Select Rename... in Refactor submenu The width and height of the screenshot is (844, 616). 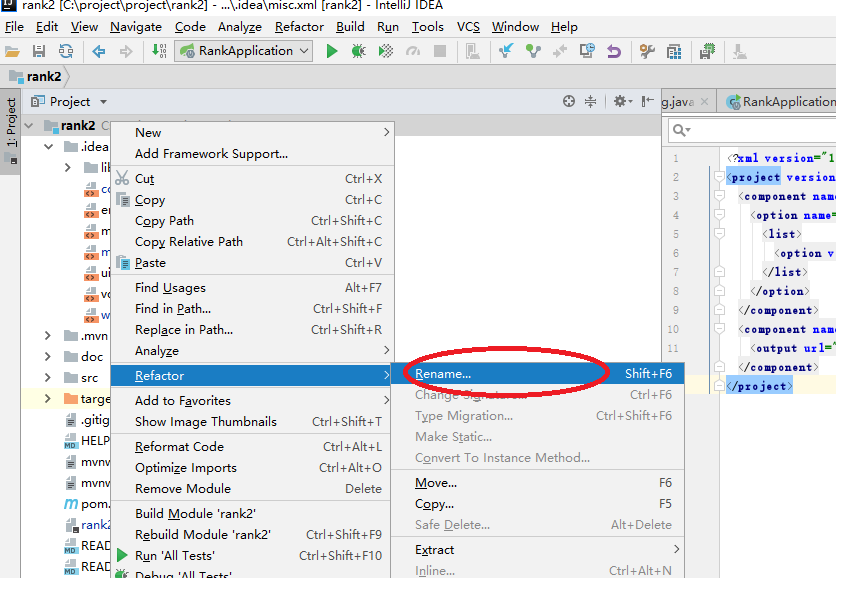537,374
